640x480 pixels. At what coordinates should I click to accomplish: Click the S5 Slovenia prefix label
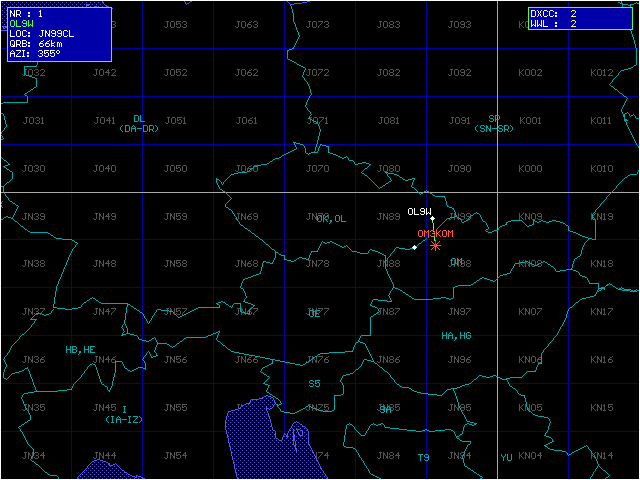pos(314,383)
